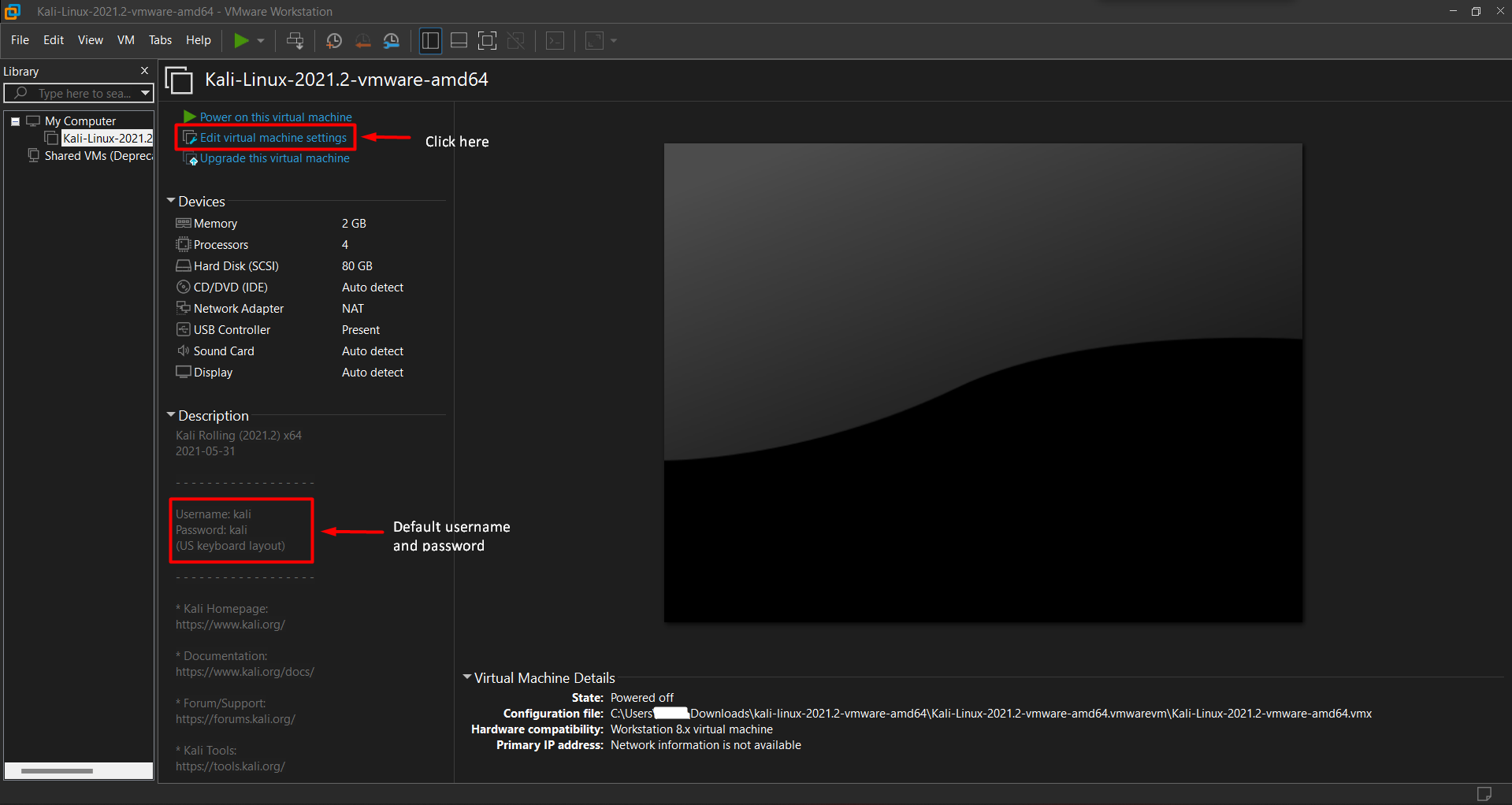Click the Library horizontal scrollbar
Viewport: 1512px width, 805px height.
click(x=57, y=771)
